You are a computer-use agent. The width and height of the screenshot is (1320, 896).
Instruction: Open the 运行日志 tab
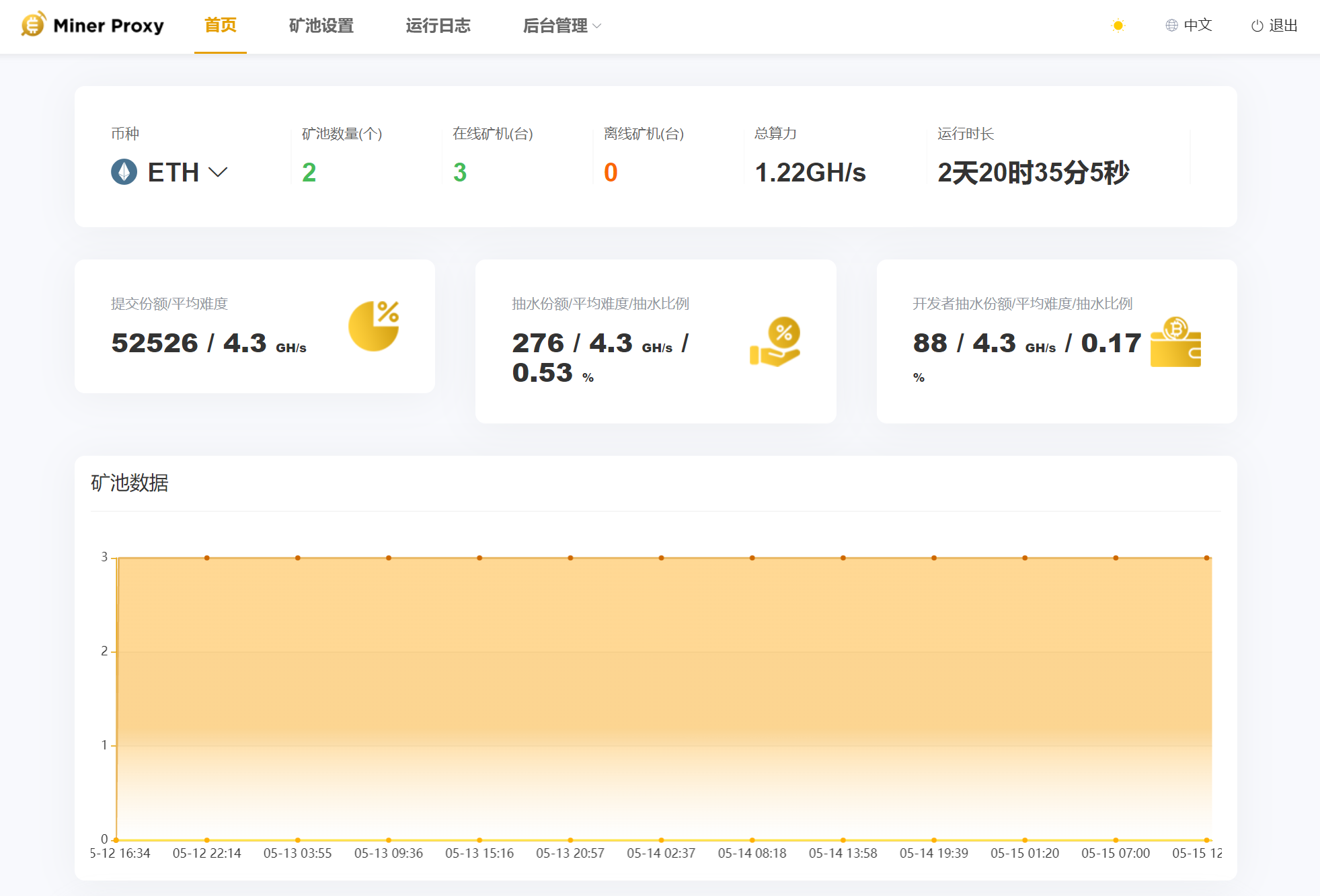click(438, 26)
